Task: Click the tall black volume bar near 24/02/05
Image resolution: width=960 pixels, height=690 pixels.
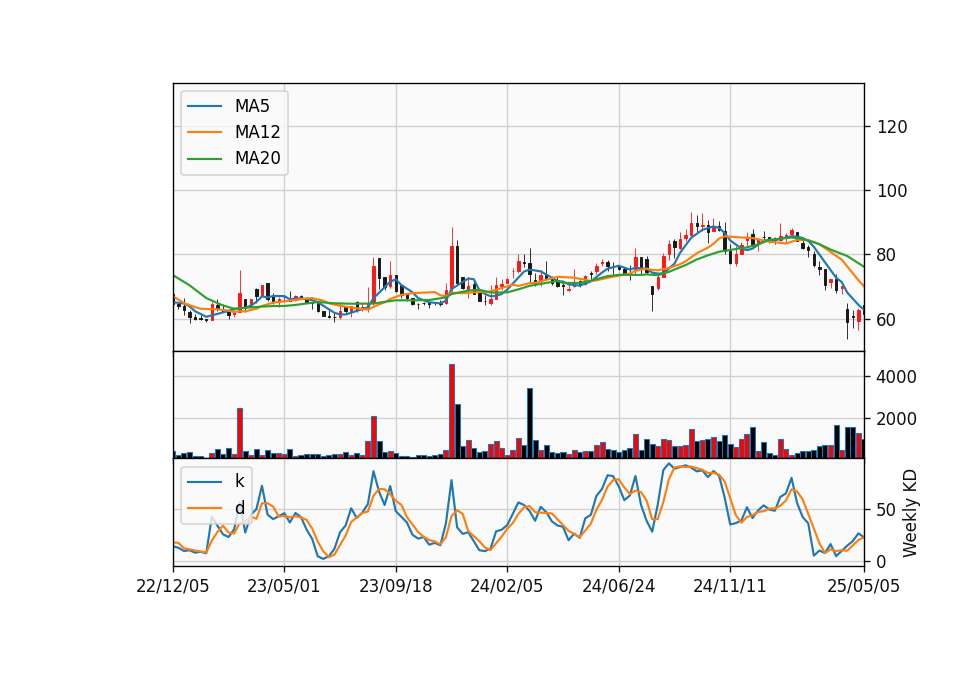Action: click(x=530, y=423)
